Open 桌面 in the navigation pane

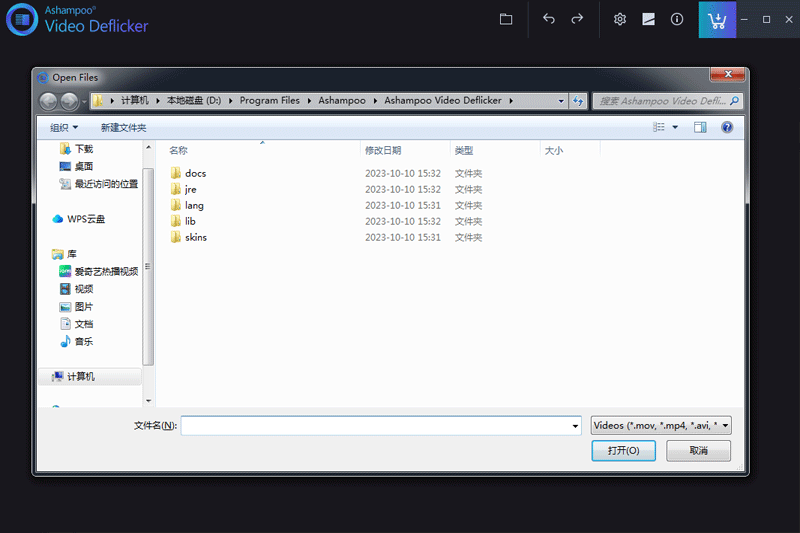coord(77,166)
